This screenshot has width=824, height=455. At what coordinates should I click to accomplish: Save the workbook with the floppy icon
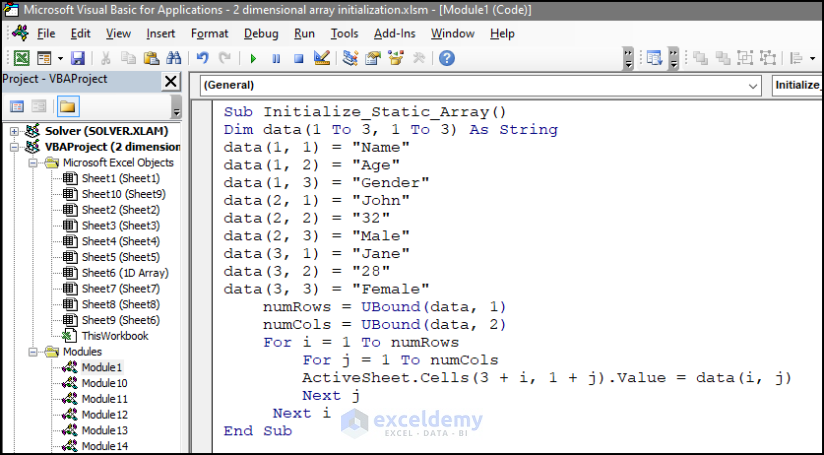click(x=78, y=58)
